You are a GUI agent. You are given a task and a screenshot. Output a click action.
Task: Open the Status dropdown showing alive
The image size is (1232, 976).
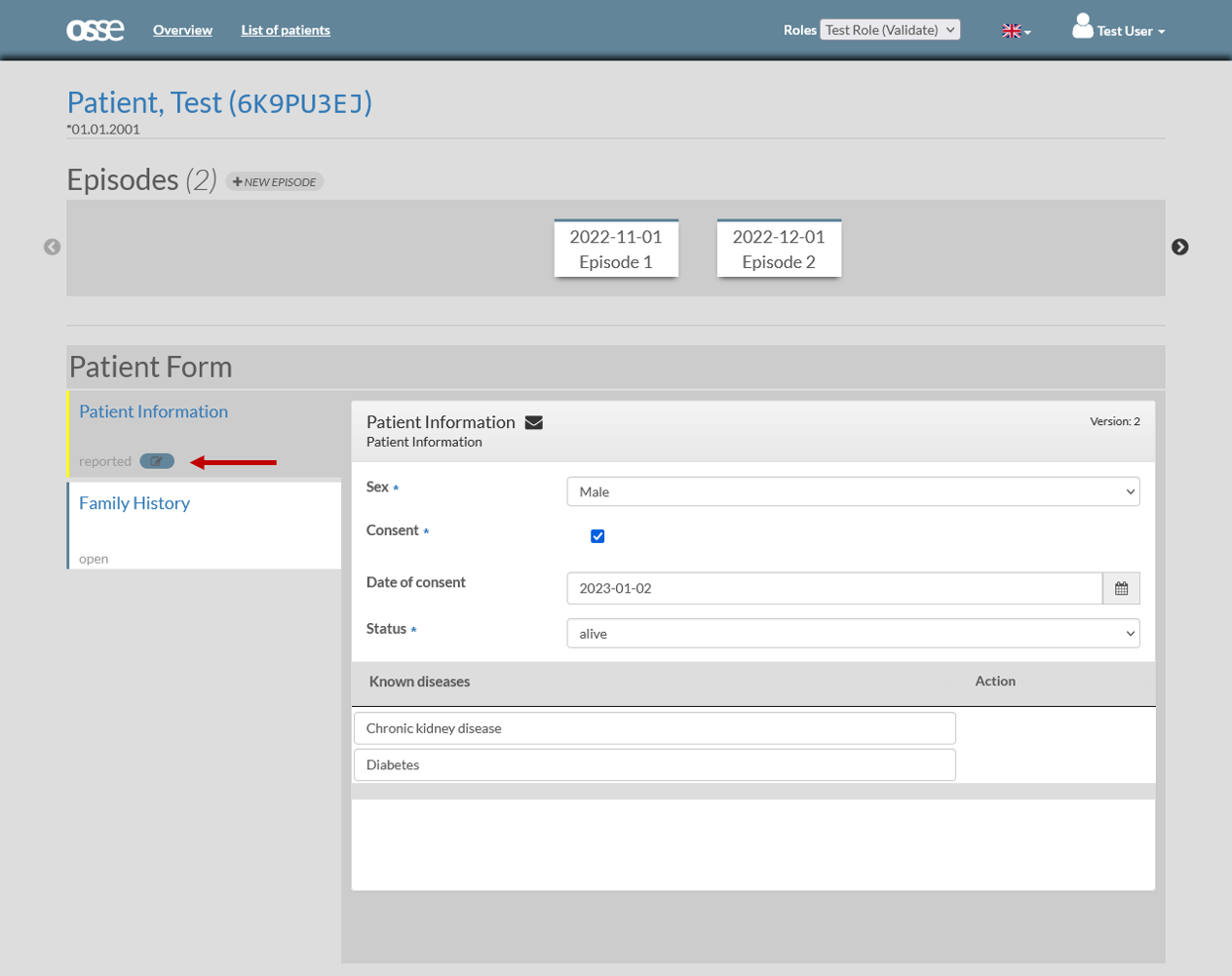pyautogui.click(x=853, y=634)
